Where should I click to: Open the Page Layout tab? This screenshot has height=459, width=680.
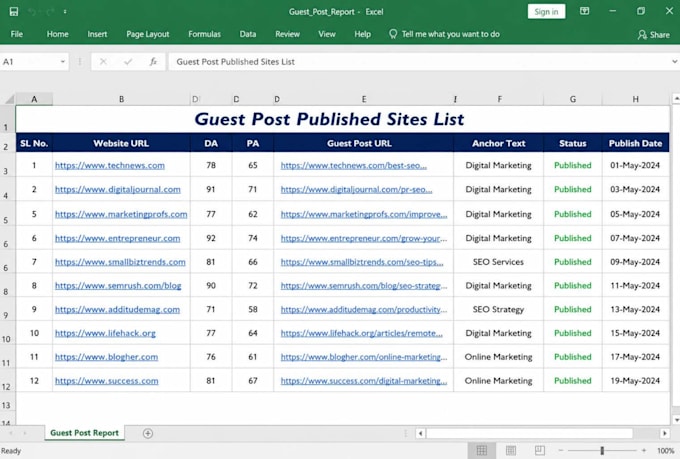[x=147, y=34]
